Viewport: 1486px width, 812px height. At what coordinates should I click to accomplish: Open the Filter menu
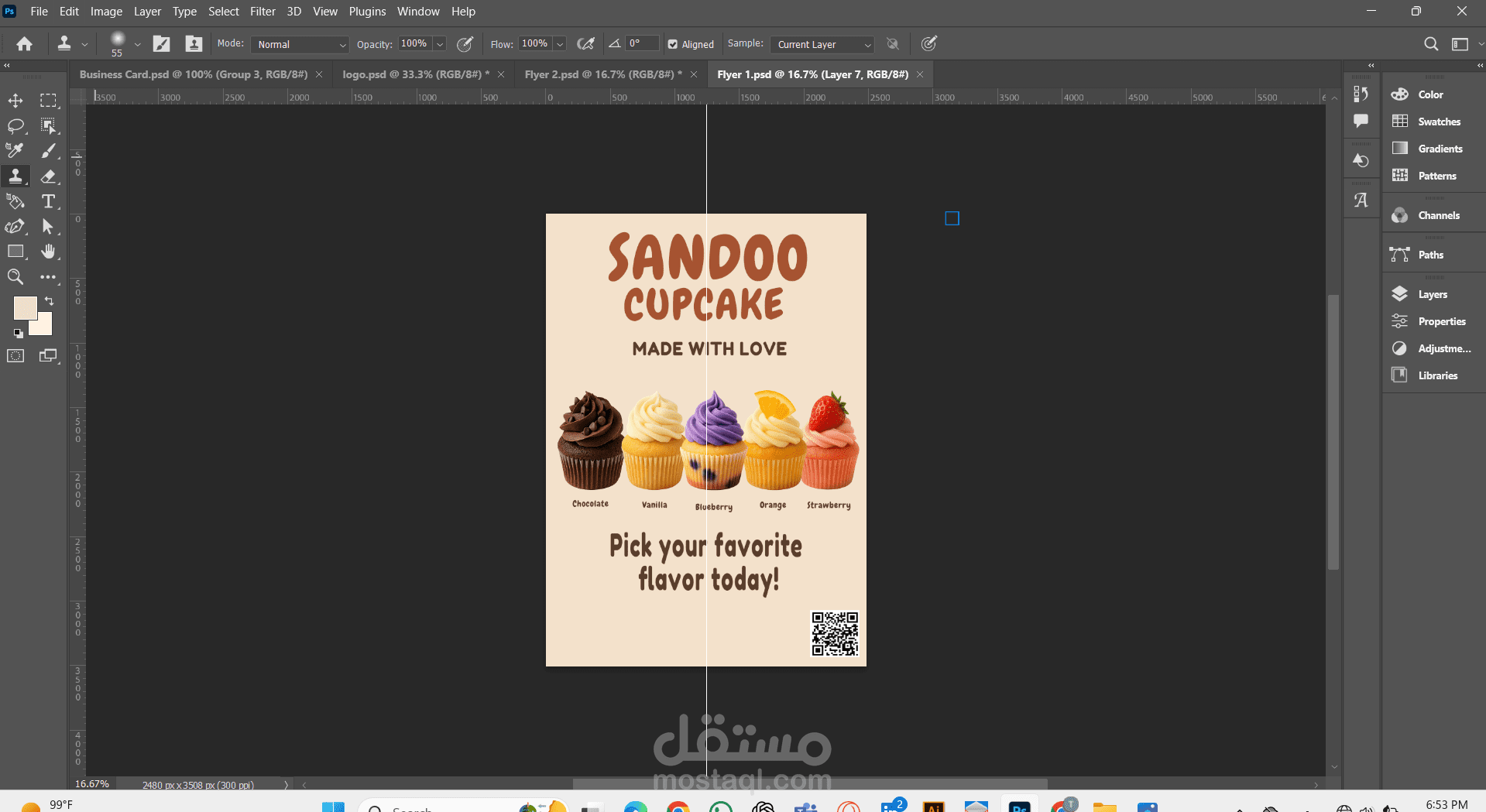point(263,12)
